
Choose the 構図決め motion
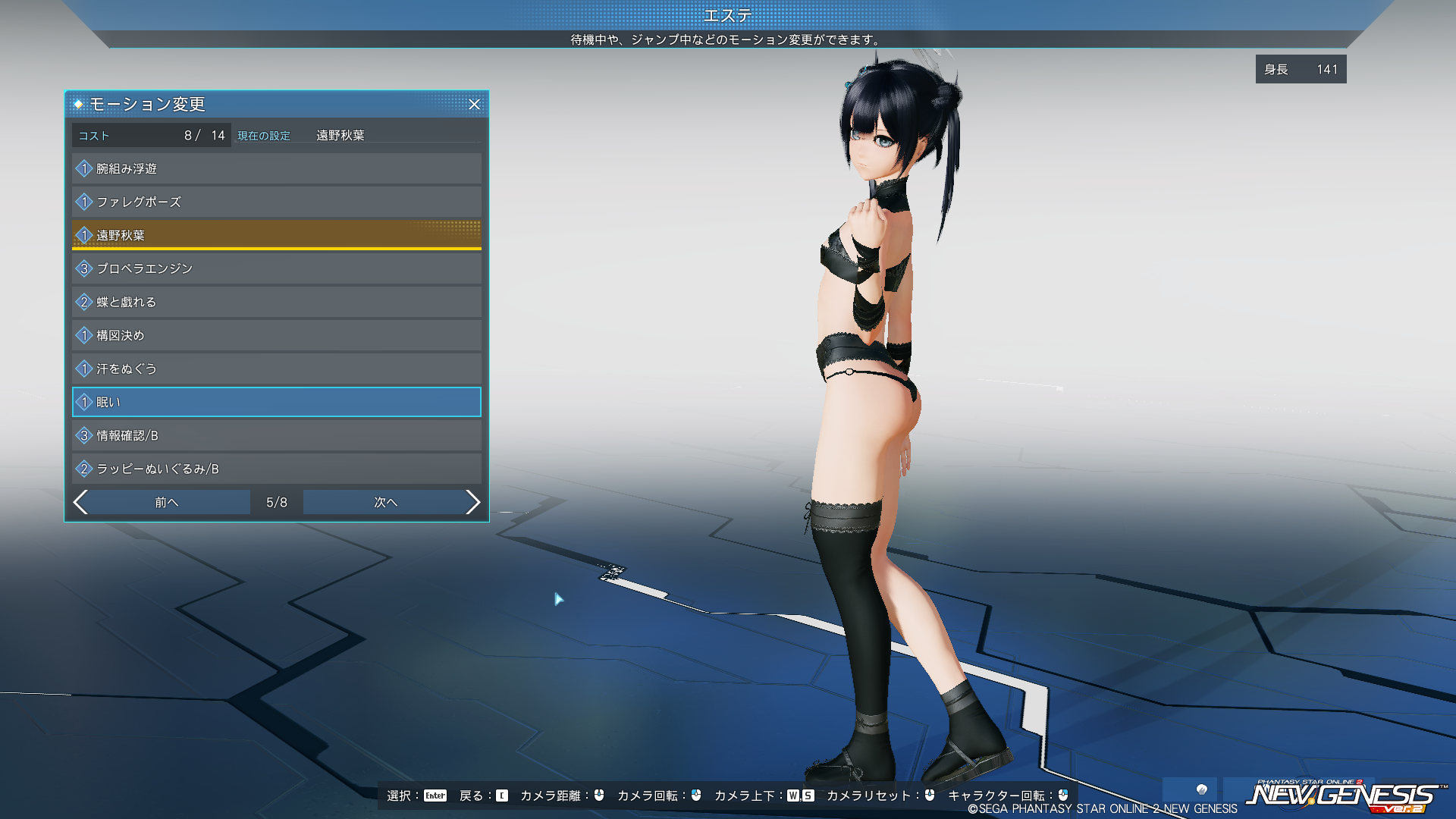pos(277,335)
